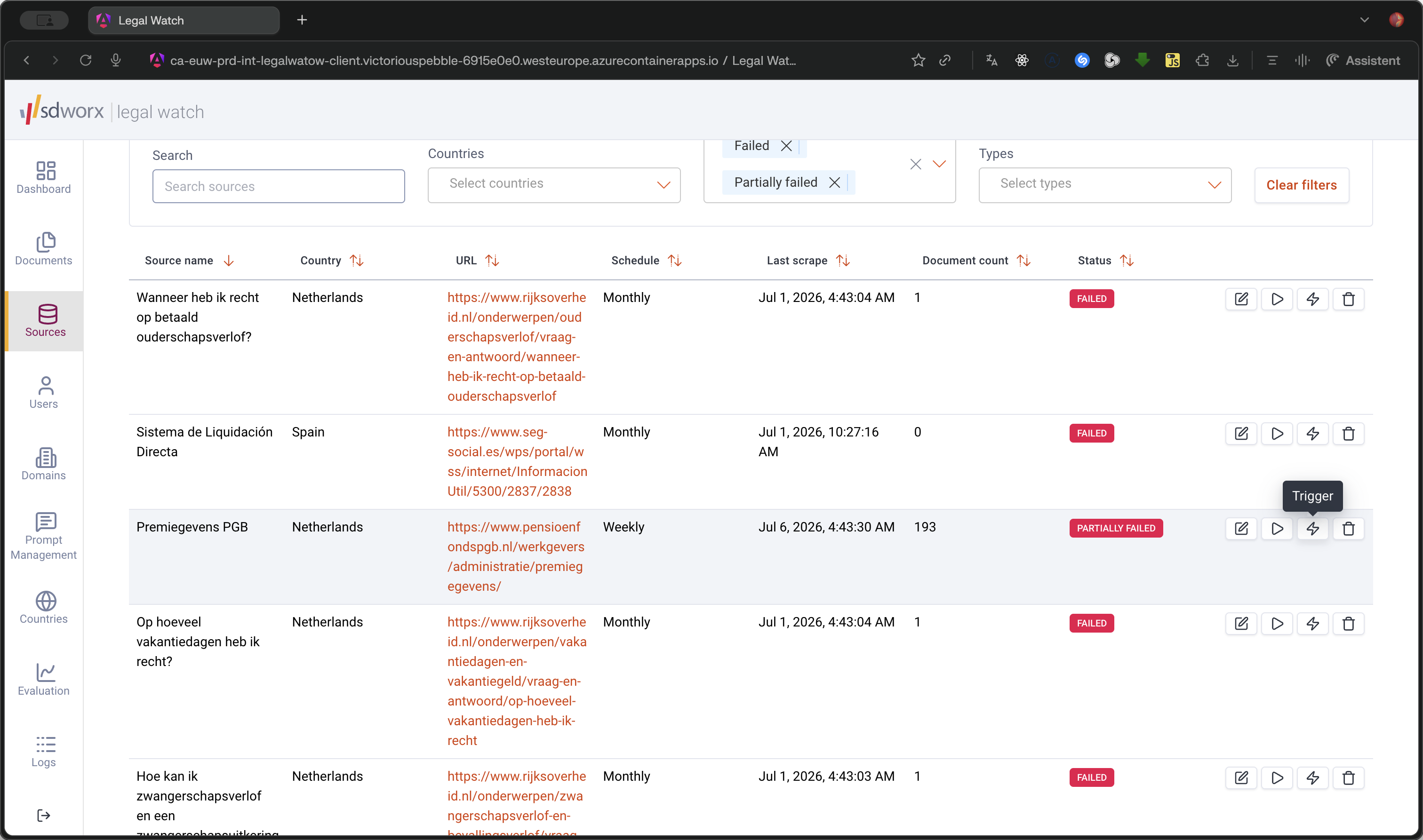
Task: Click the sdworx legal watch logo
Action: tap(112, 111)
